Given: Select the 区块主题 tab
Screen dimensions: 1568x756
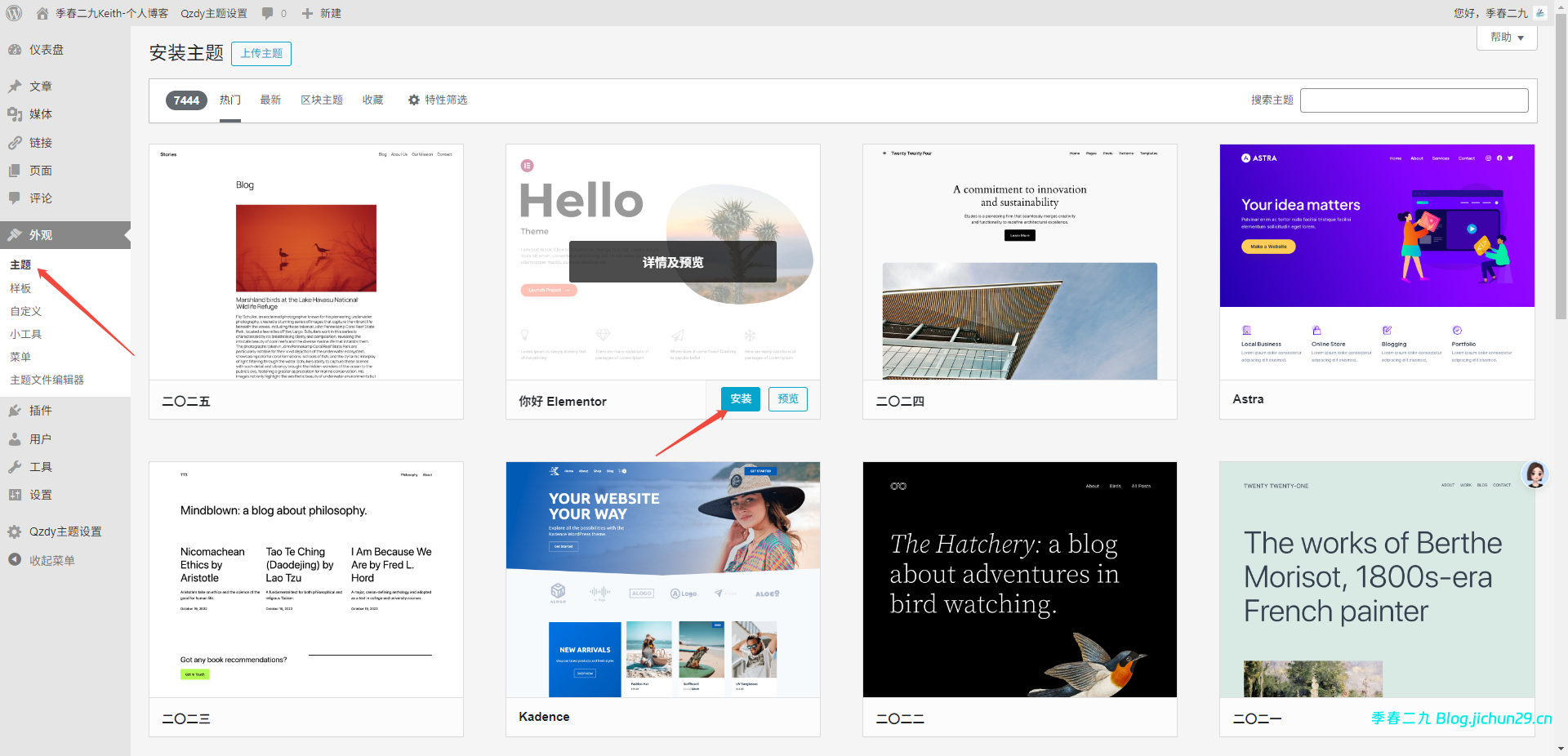Looking at the screenshot, I should point(322,100).
